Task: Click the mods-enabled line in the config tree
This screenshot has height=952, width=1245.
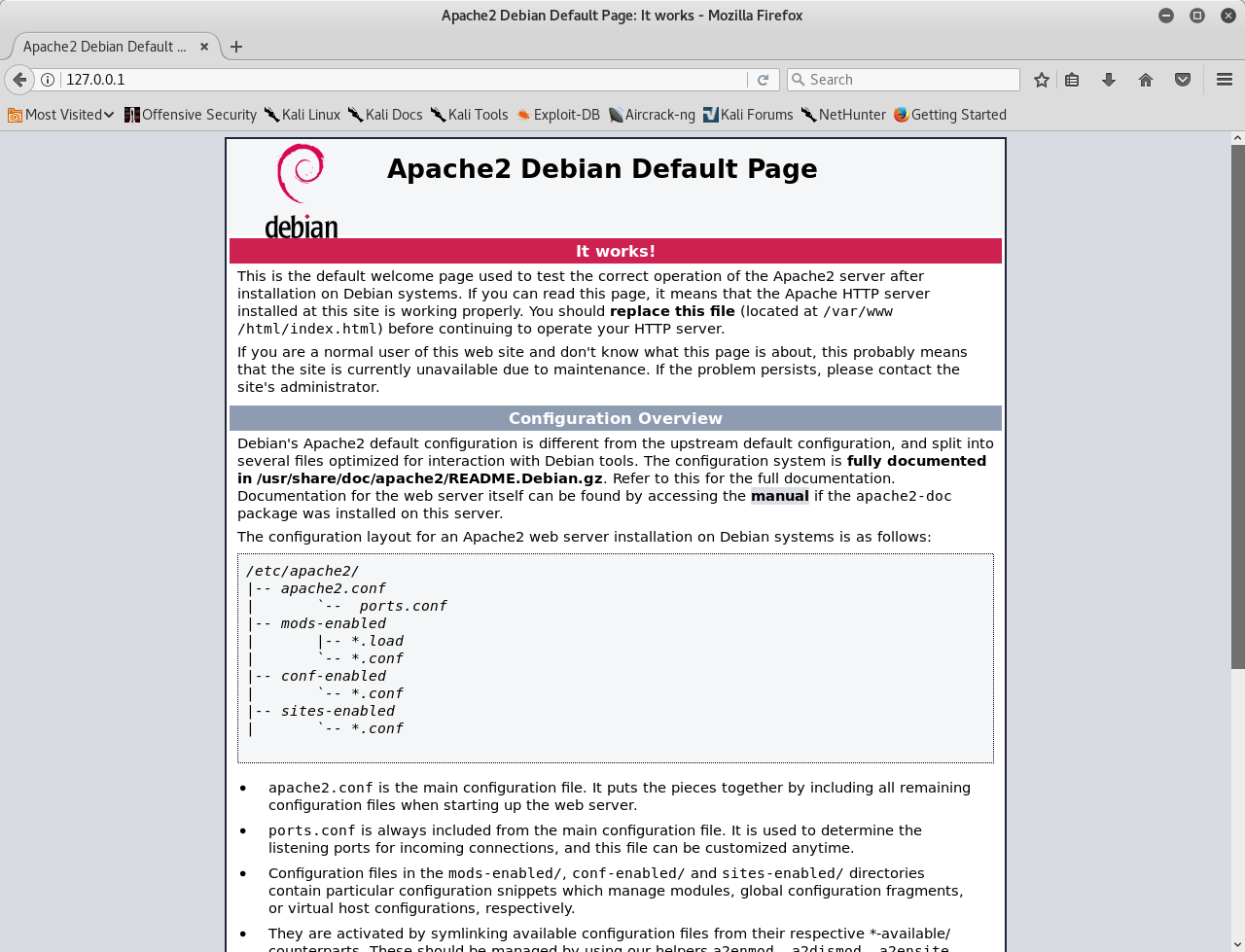Action: click(x=334, y=623)
